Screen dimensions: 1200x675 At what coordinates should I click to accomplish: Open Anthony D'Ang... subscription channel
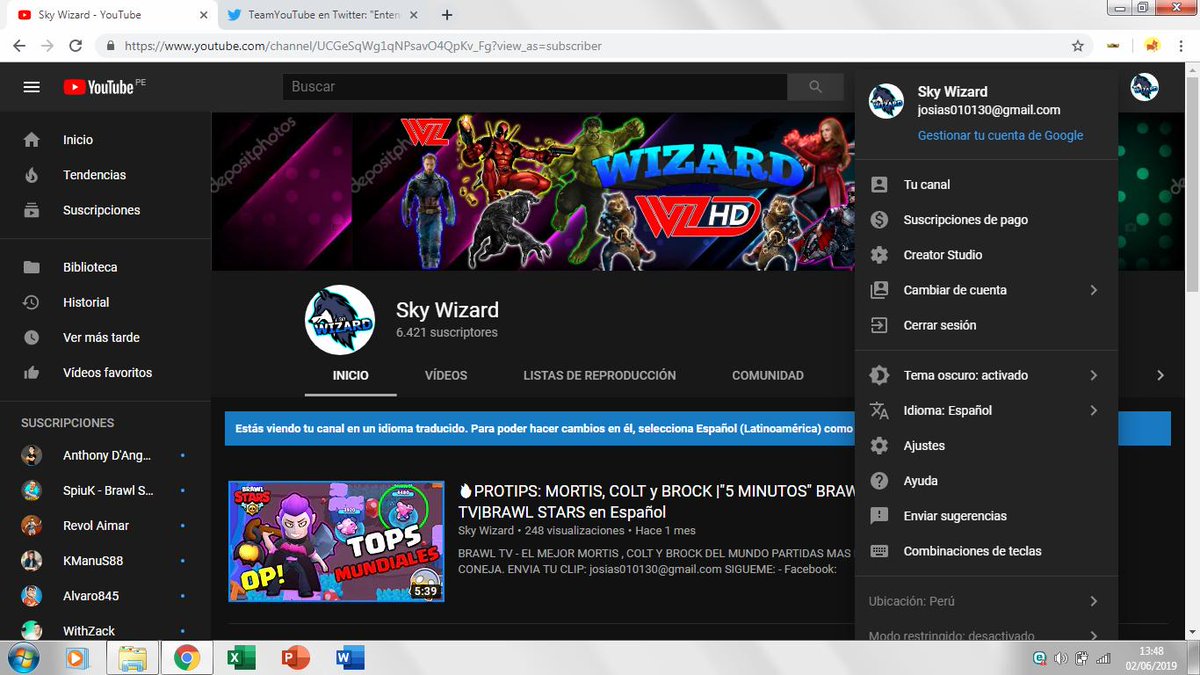107,455
